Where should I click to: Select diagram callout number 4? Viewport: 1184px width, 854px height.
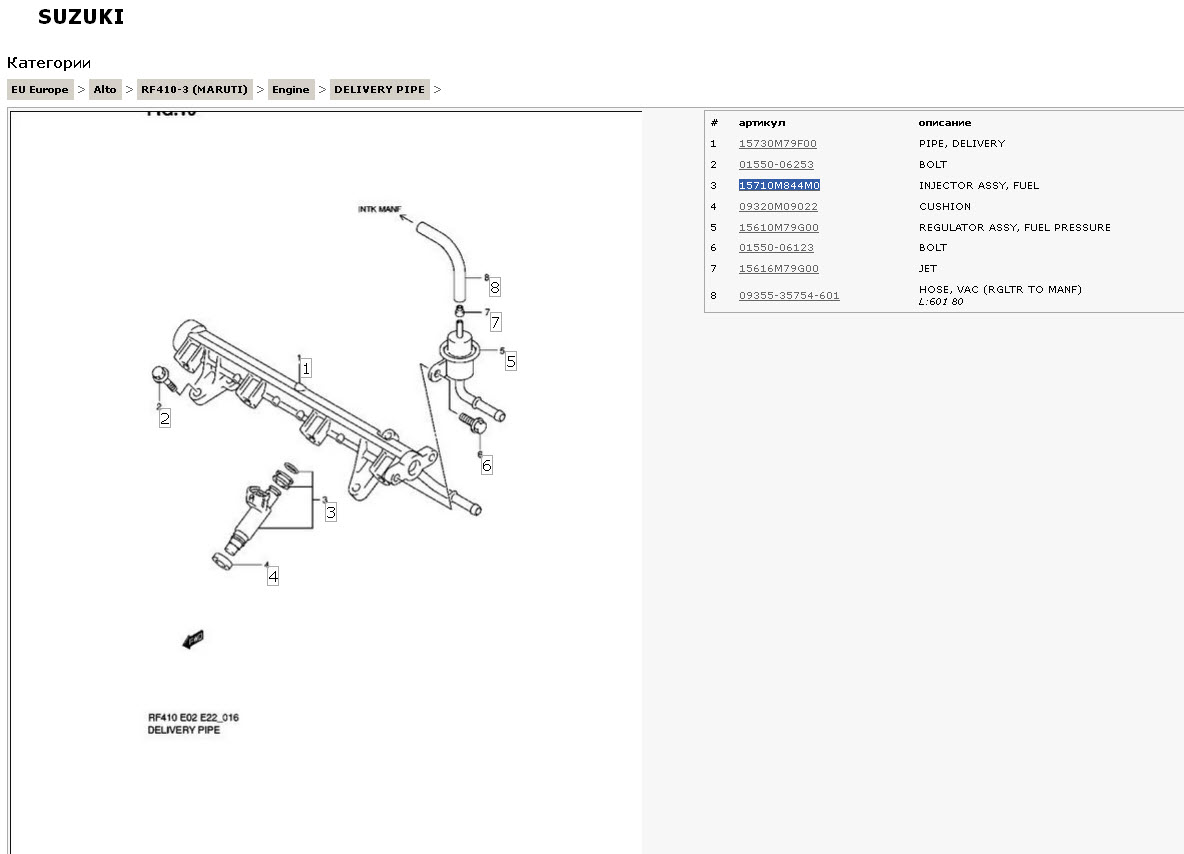point(273,577)
